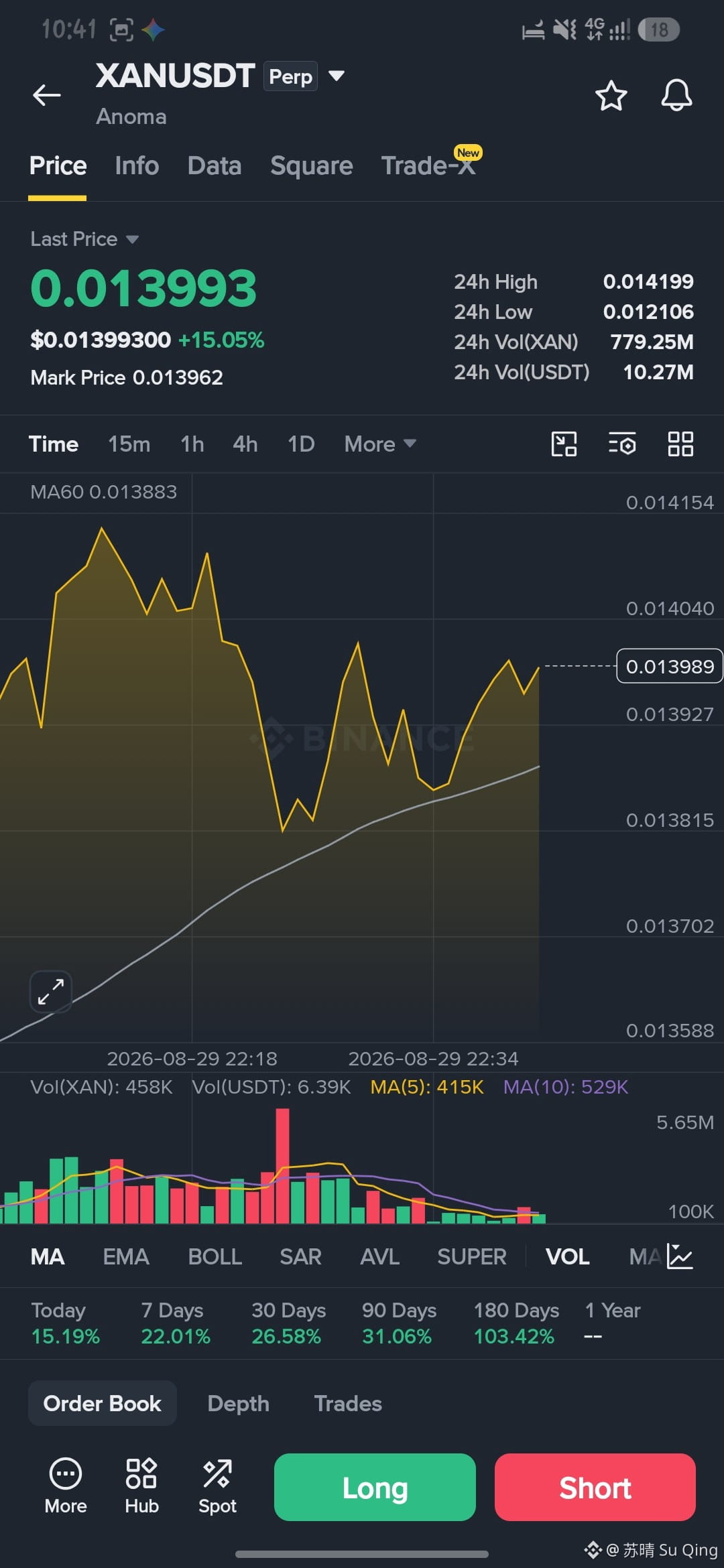Viewport: 724px width, 1568px height.
Task: Open price alerts bell icon
Action: point(676,95)
